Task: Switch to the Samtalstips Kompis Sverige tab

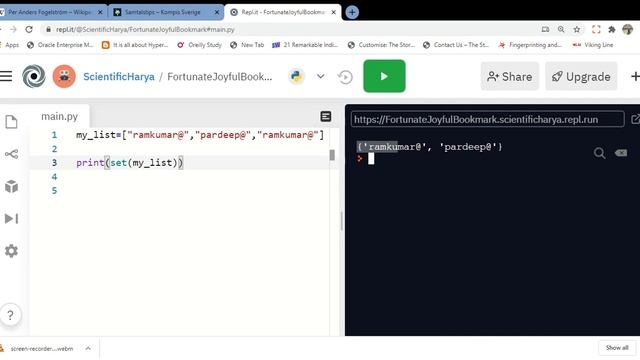Action: point(162,12)
